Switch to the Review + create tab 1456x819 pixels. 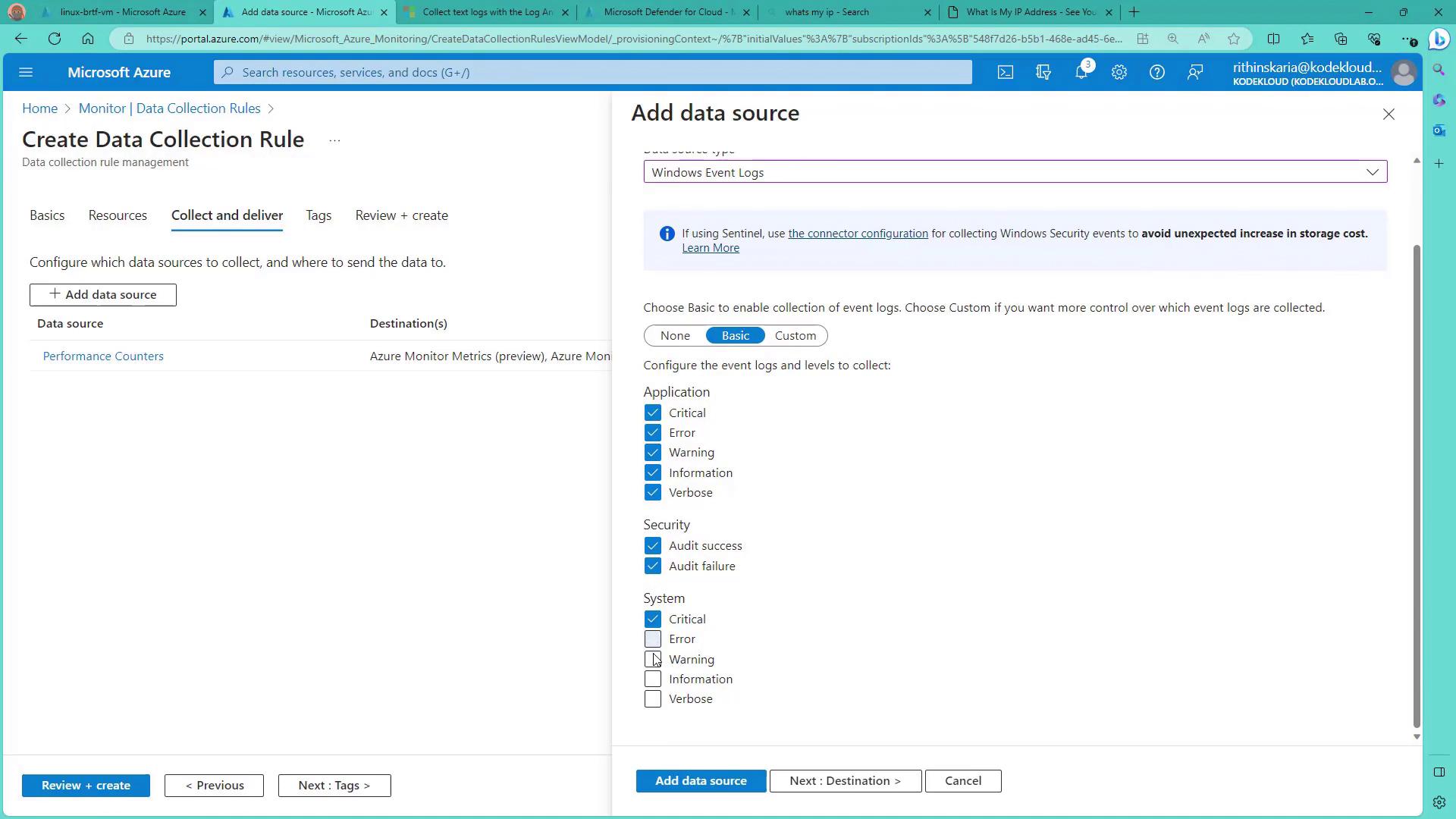[x=401, y=215]
